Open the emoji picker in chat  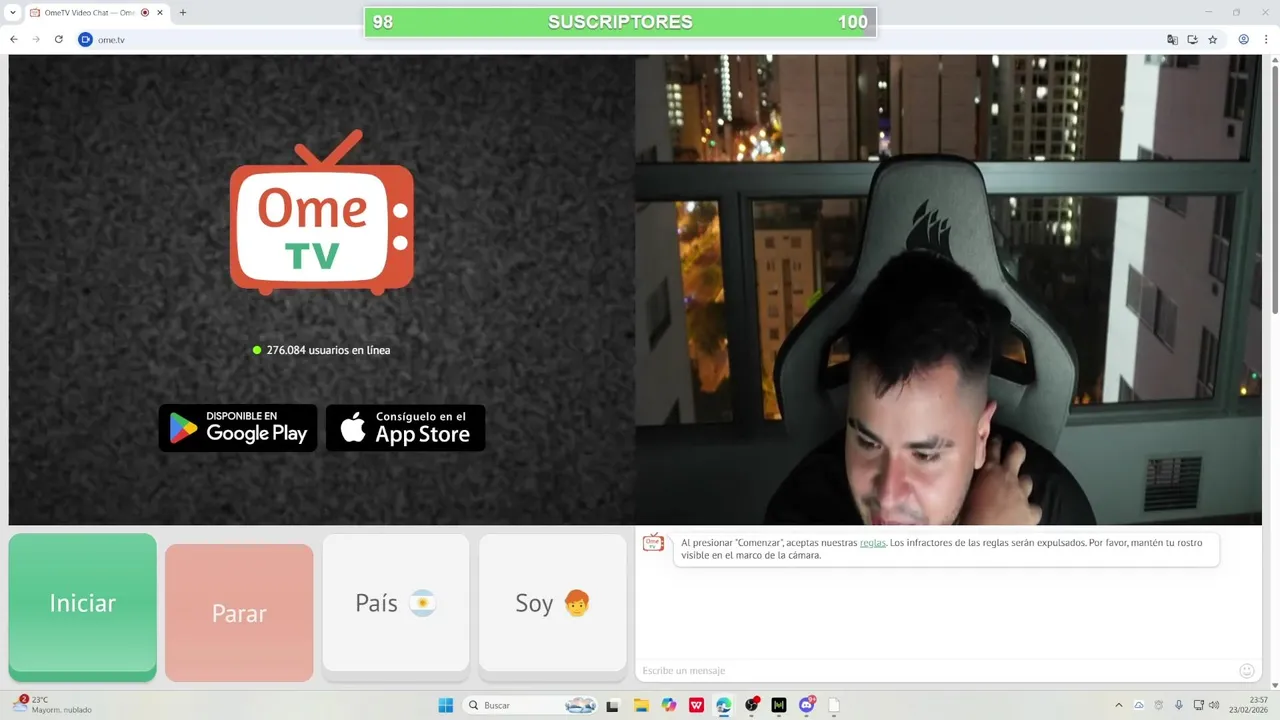1247,671
